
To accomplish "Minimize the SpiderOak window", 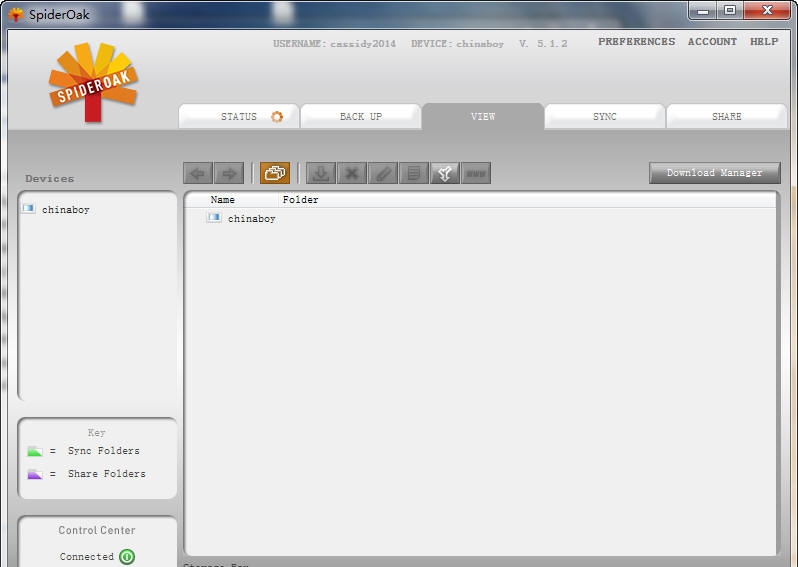I will coord(703,10).
